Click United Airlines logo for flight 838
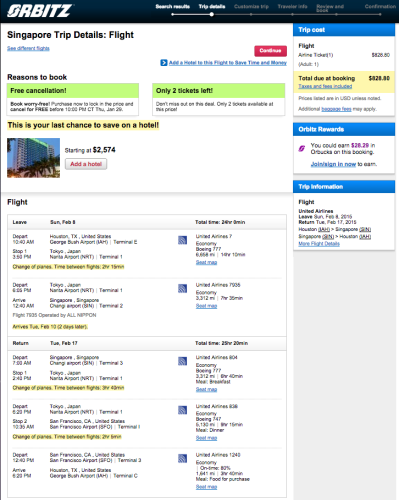Screen dimensions: 399x500 coord(182,410)
